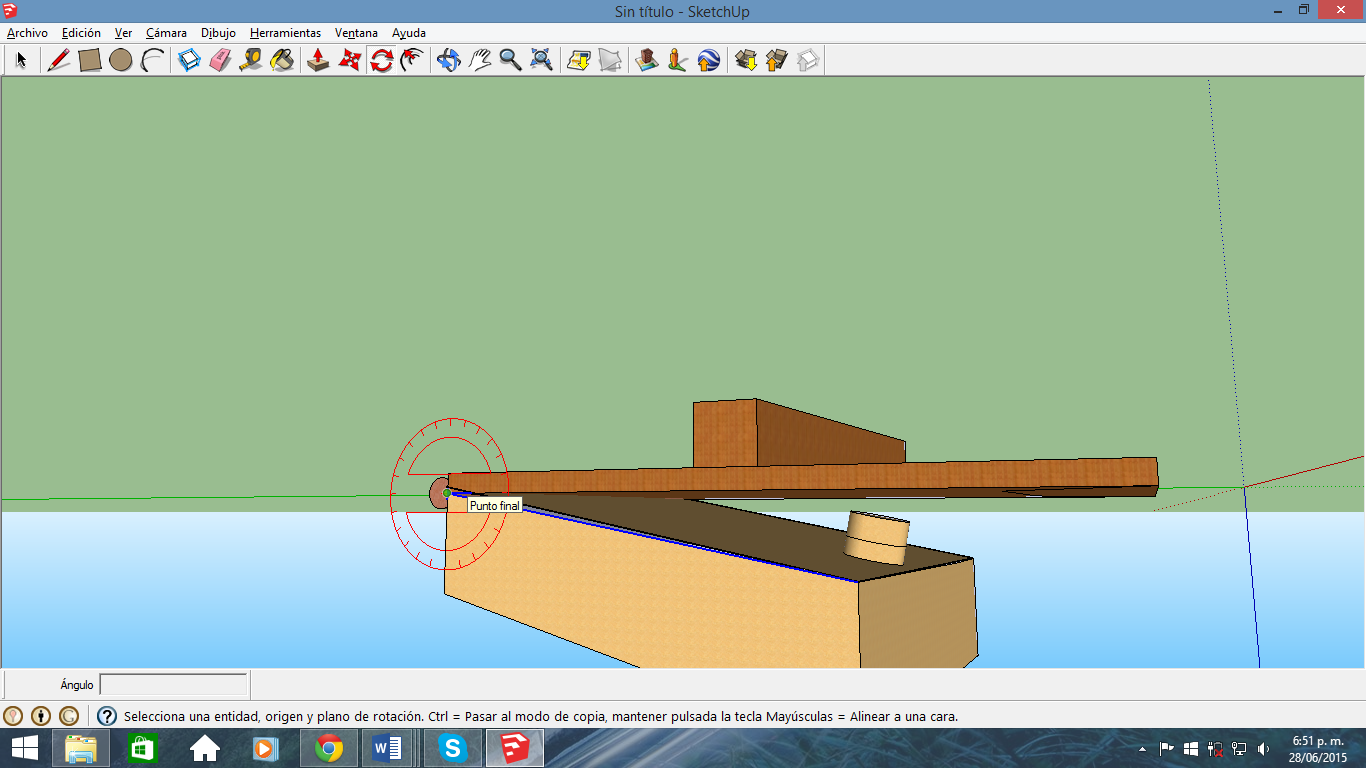Screen dimensions: 1366x768
Task: Click the Orbit camera tool
Action: (x=449, y=60)
